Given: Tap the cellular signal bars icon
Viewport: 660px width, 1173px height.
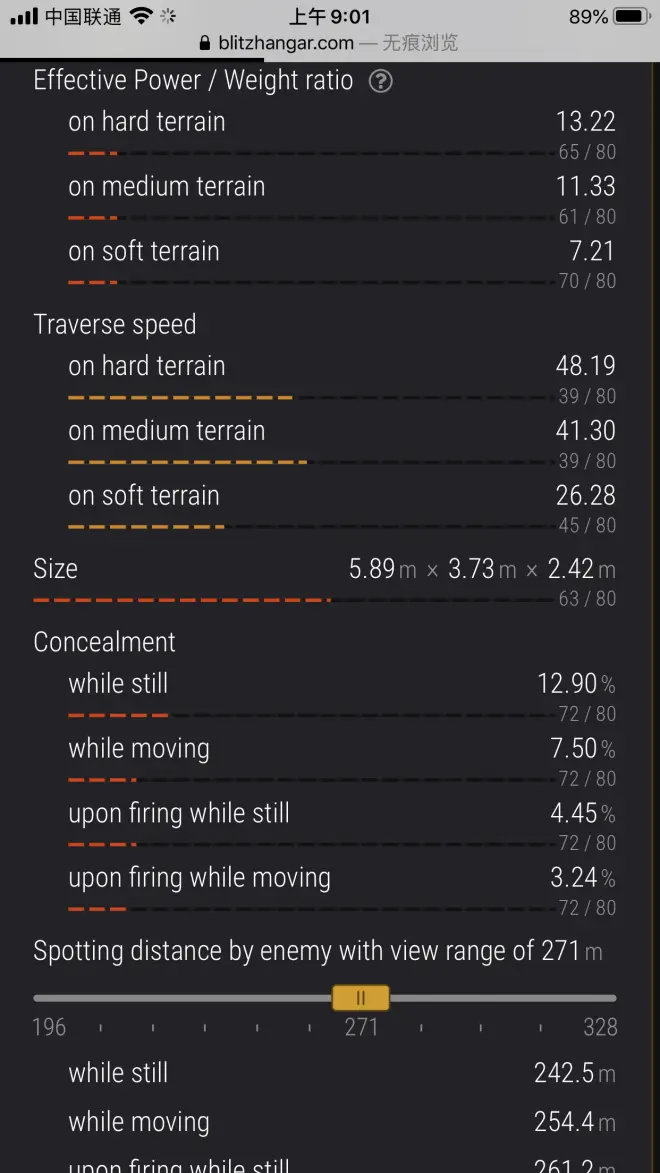Looking at the screenshot, I should click(x=24, y=17).
